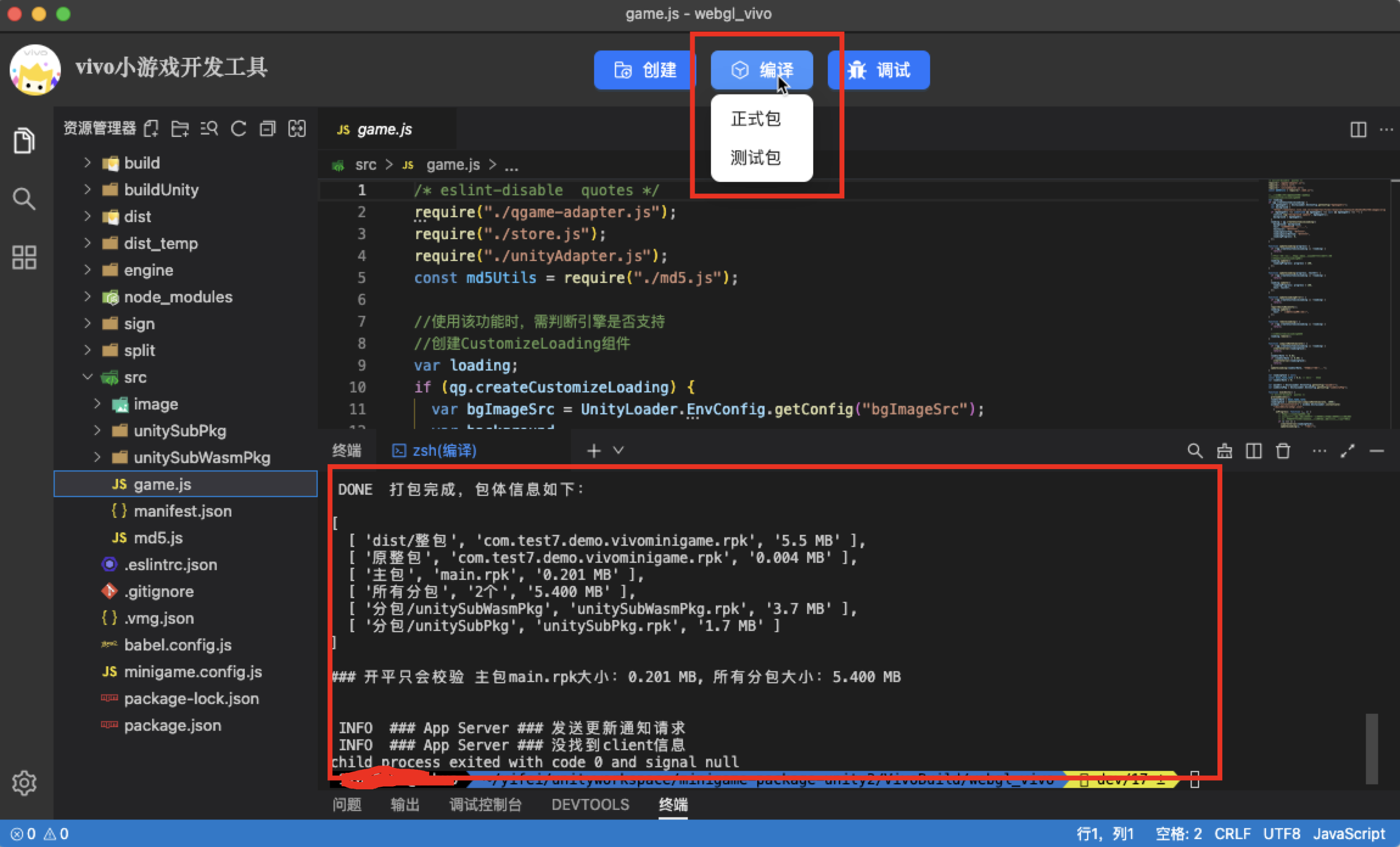The height and width of the screenshot is (847, 1400).
Task: Switch to the 问题 panel tab
Action: (347, 804)
